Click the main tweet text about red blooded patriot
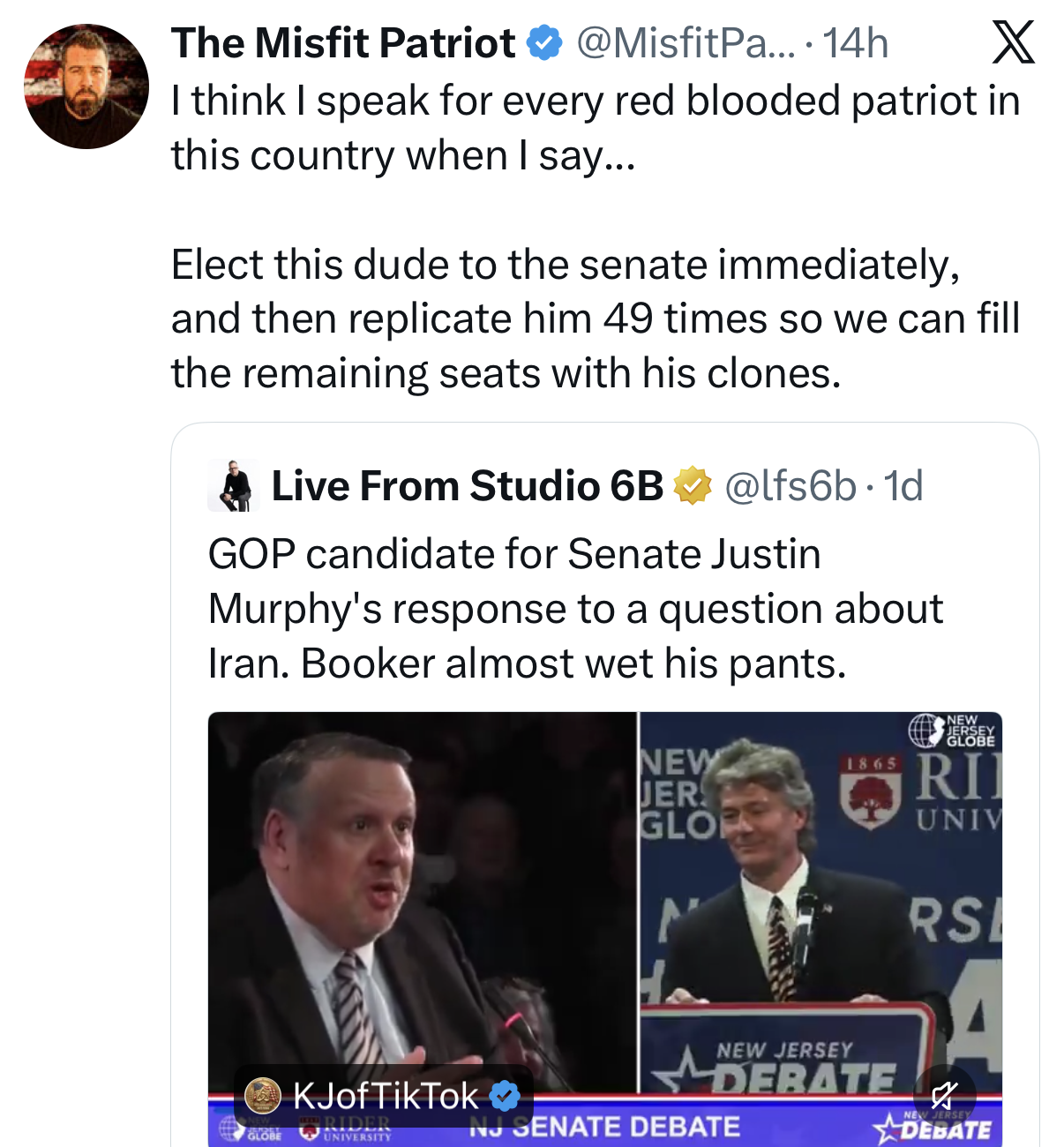This screenshot has width=1064, height=1147. (596, 236)
